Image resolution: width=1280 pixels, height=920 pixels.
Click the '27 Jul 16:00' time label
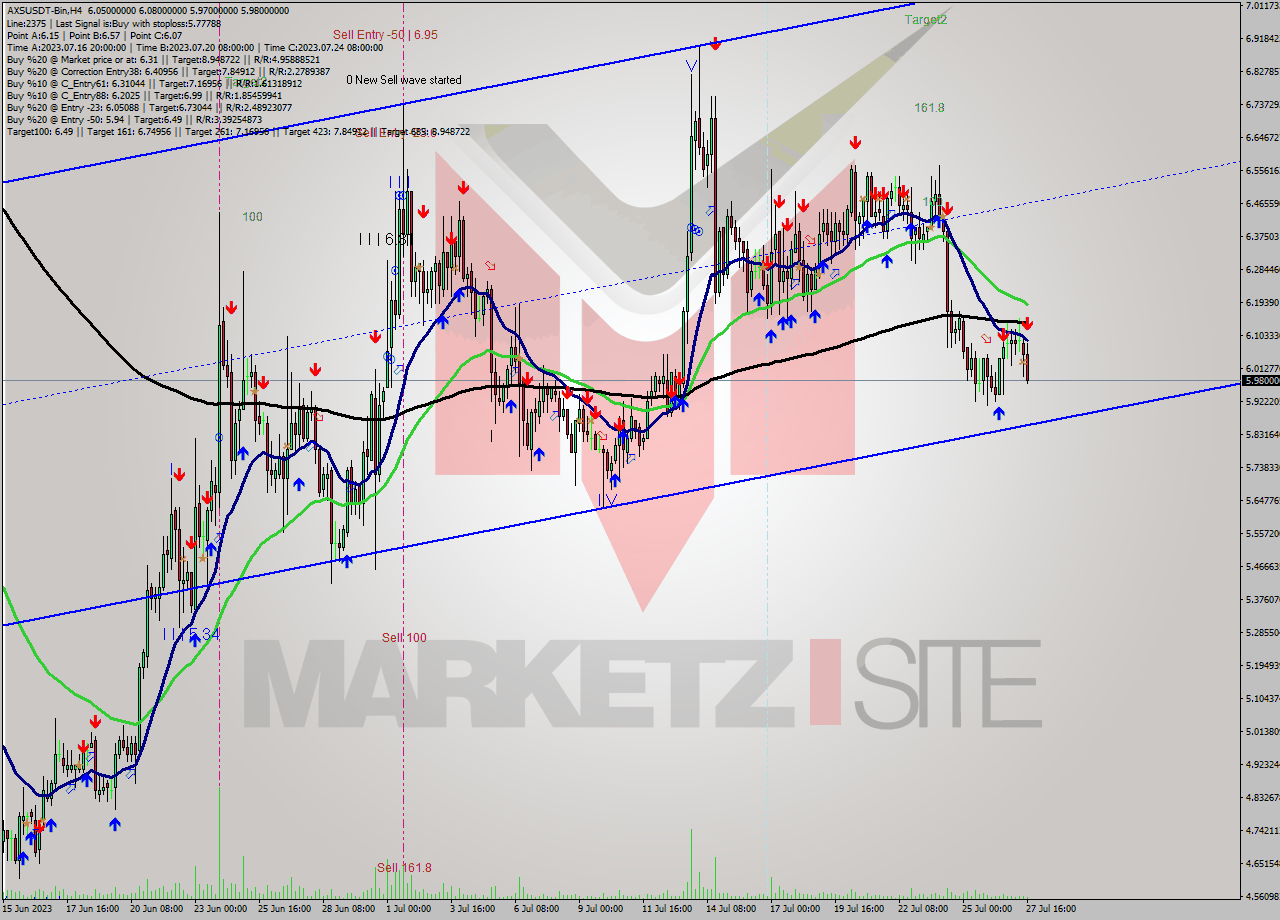(1051, 909)
